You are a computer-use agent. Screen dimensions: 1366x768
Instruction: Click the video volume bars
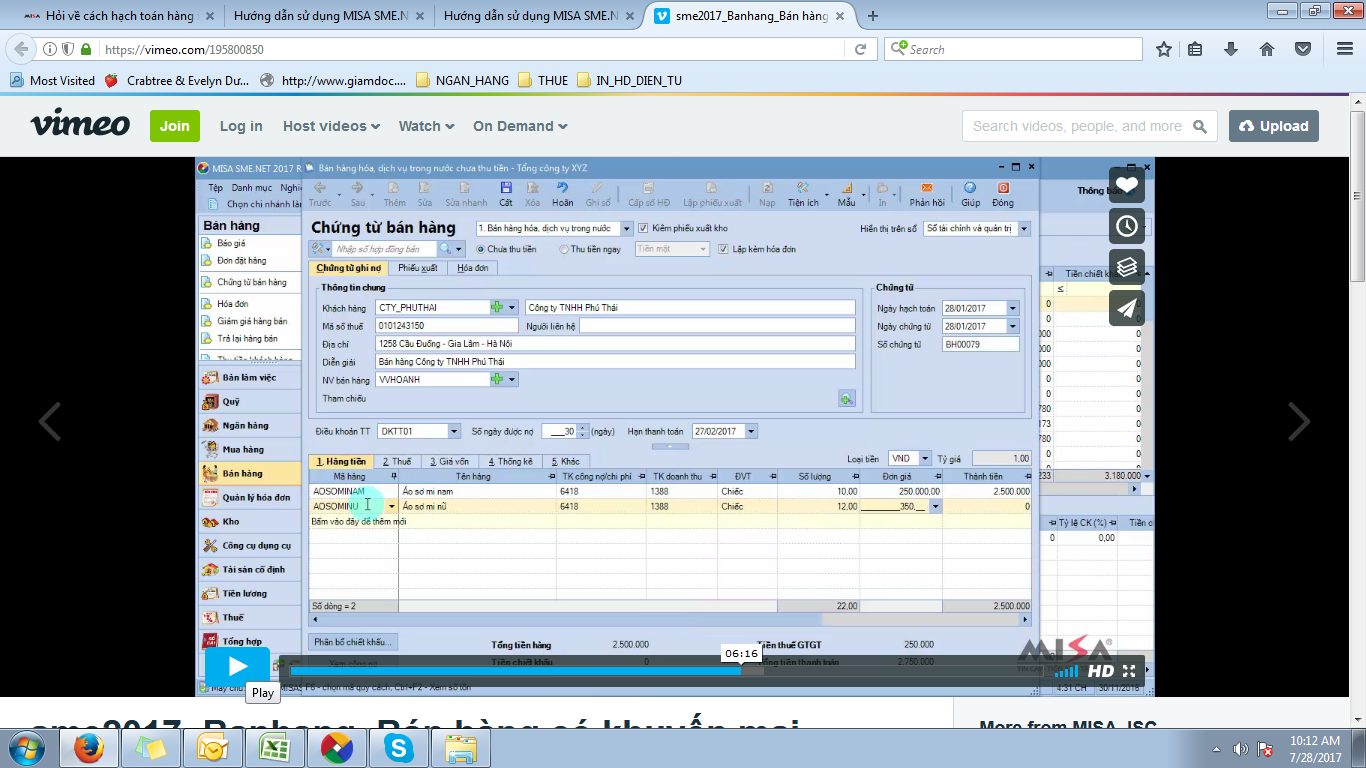tap(1067, 671)
